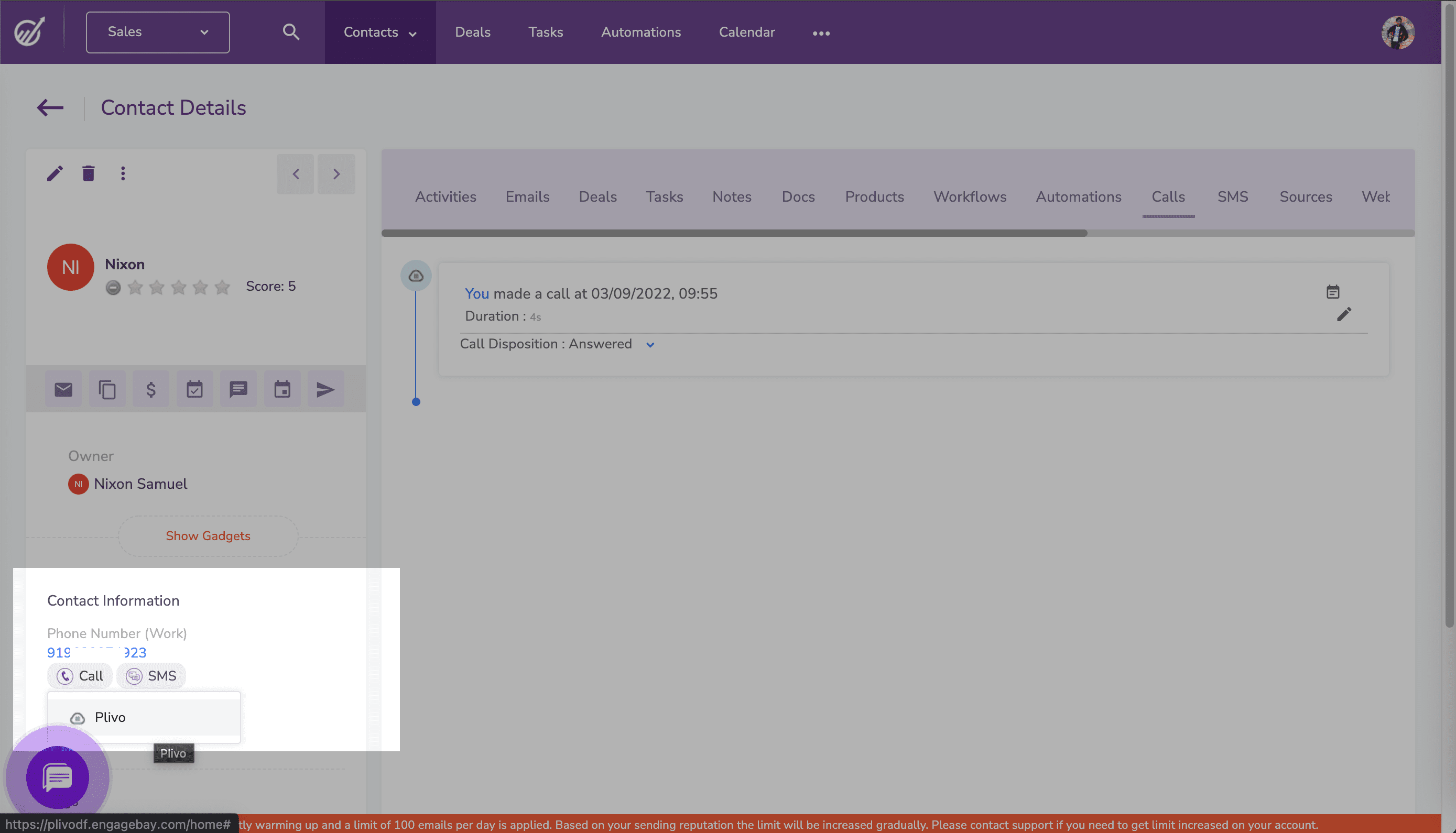The height and width of the screenshot is (833, 1456).
Task: Click the SMS message icon in toolbar
Action: point(238,389)
